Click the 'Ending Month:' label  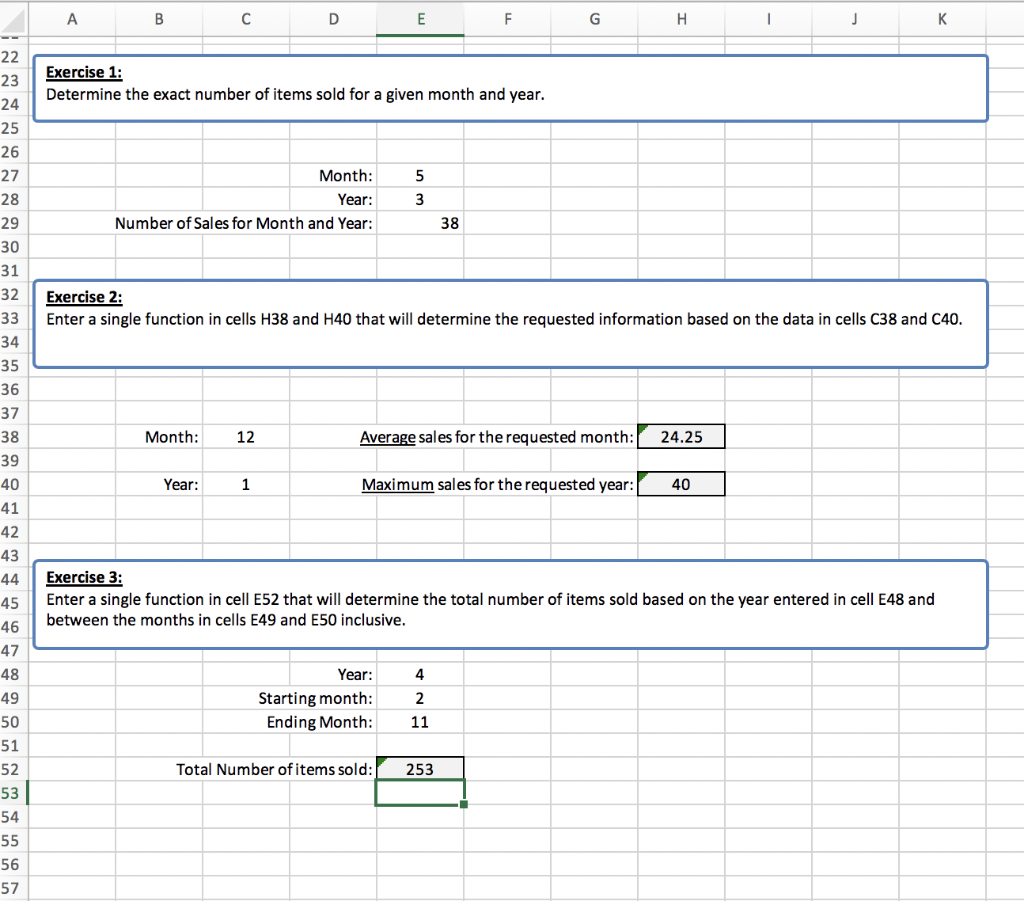pos(319,722)
